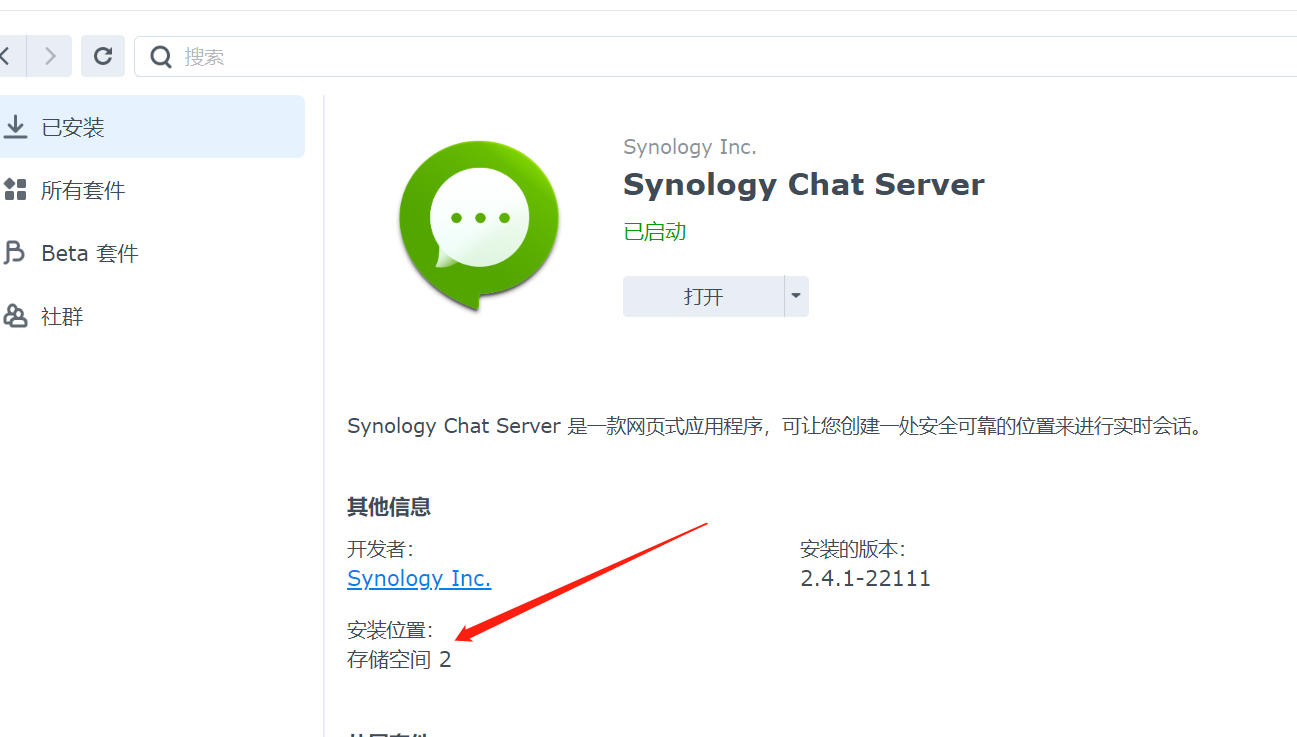Follow the Synology Inc. developer link
The image size is (1297, 737).
(419, 578)
